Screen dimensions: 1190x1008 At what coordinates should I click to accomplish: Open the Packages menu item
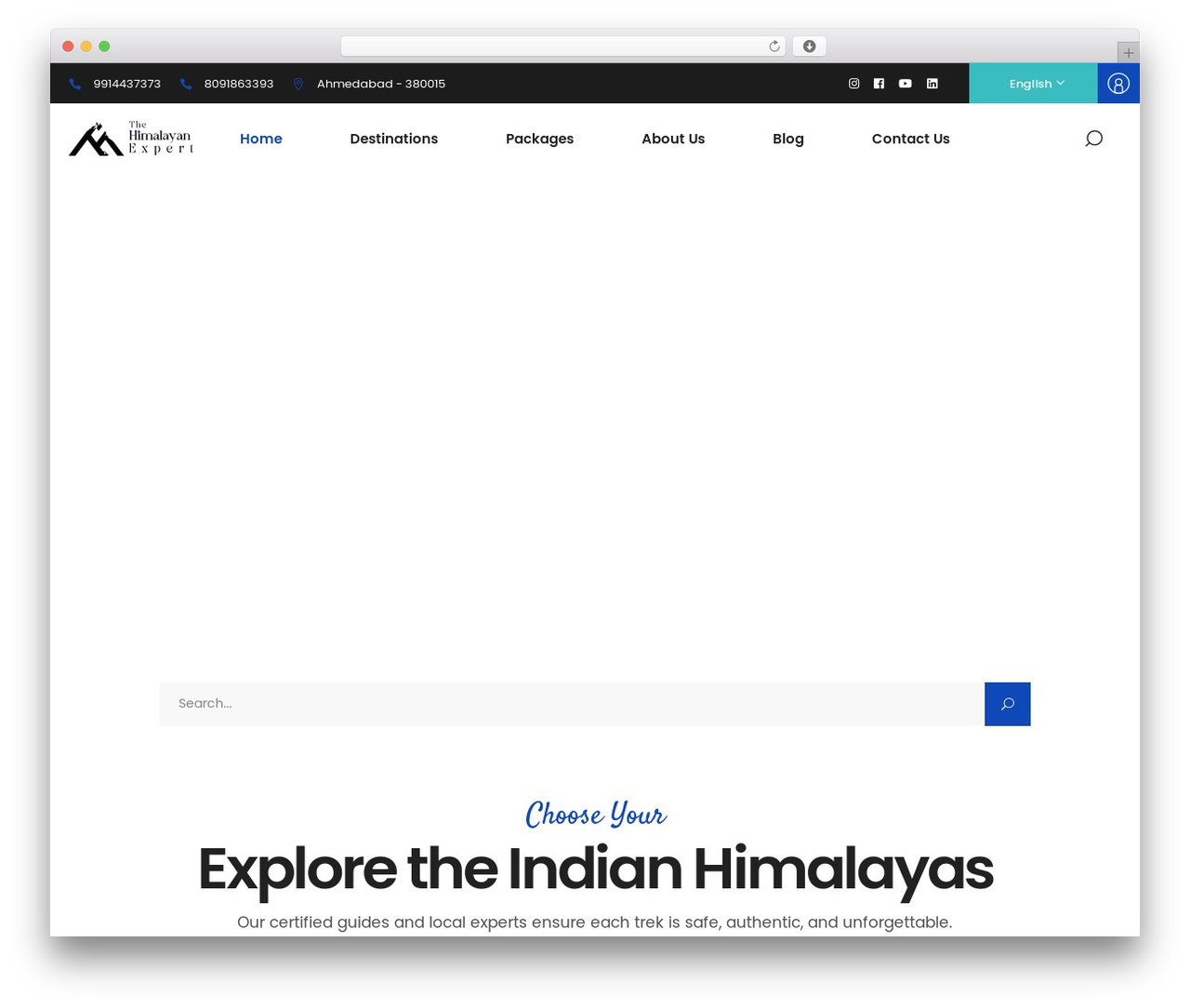[540, 139]
